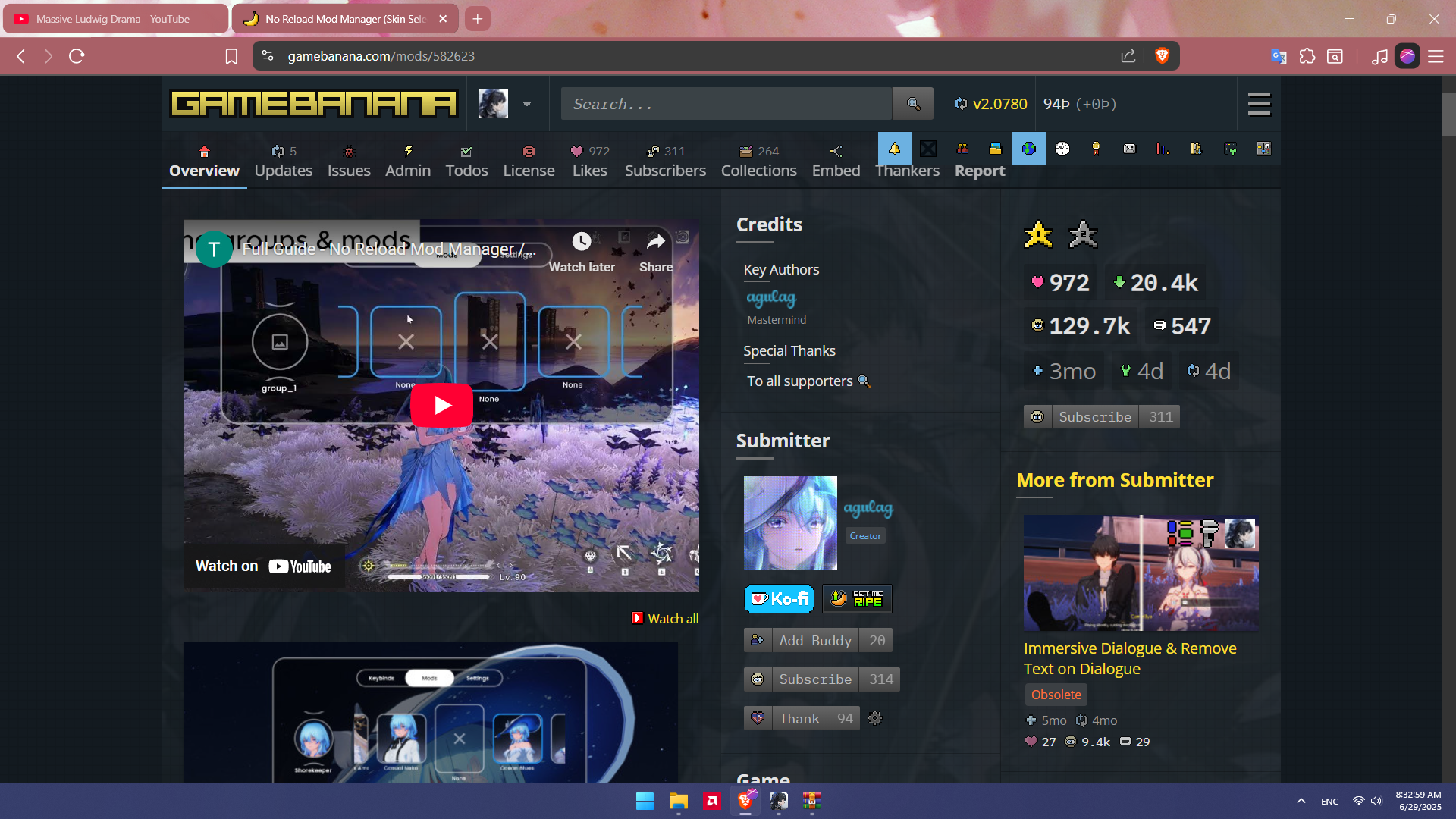Bookmark this page with the bookmark icon
Viewport: 1456px width, 819px height.
[231, 56]
